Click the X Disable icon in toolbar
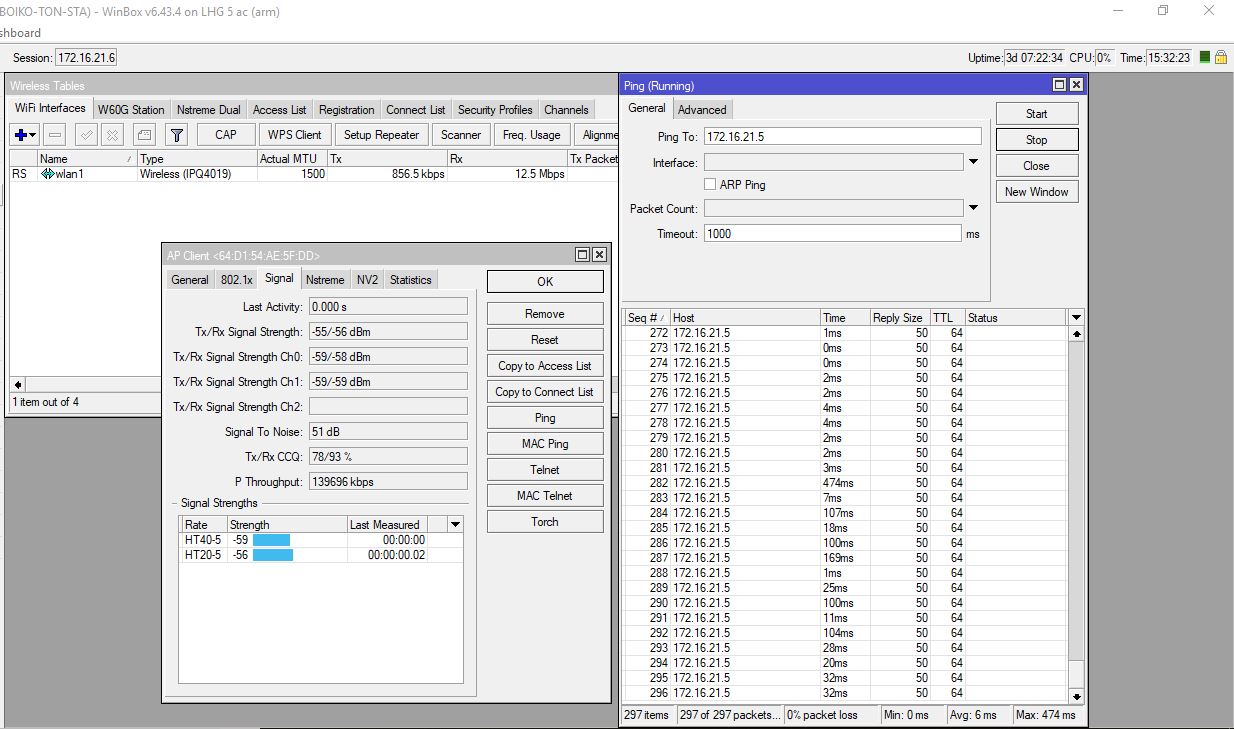1234x729 pixels. [113, 135]
